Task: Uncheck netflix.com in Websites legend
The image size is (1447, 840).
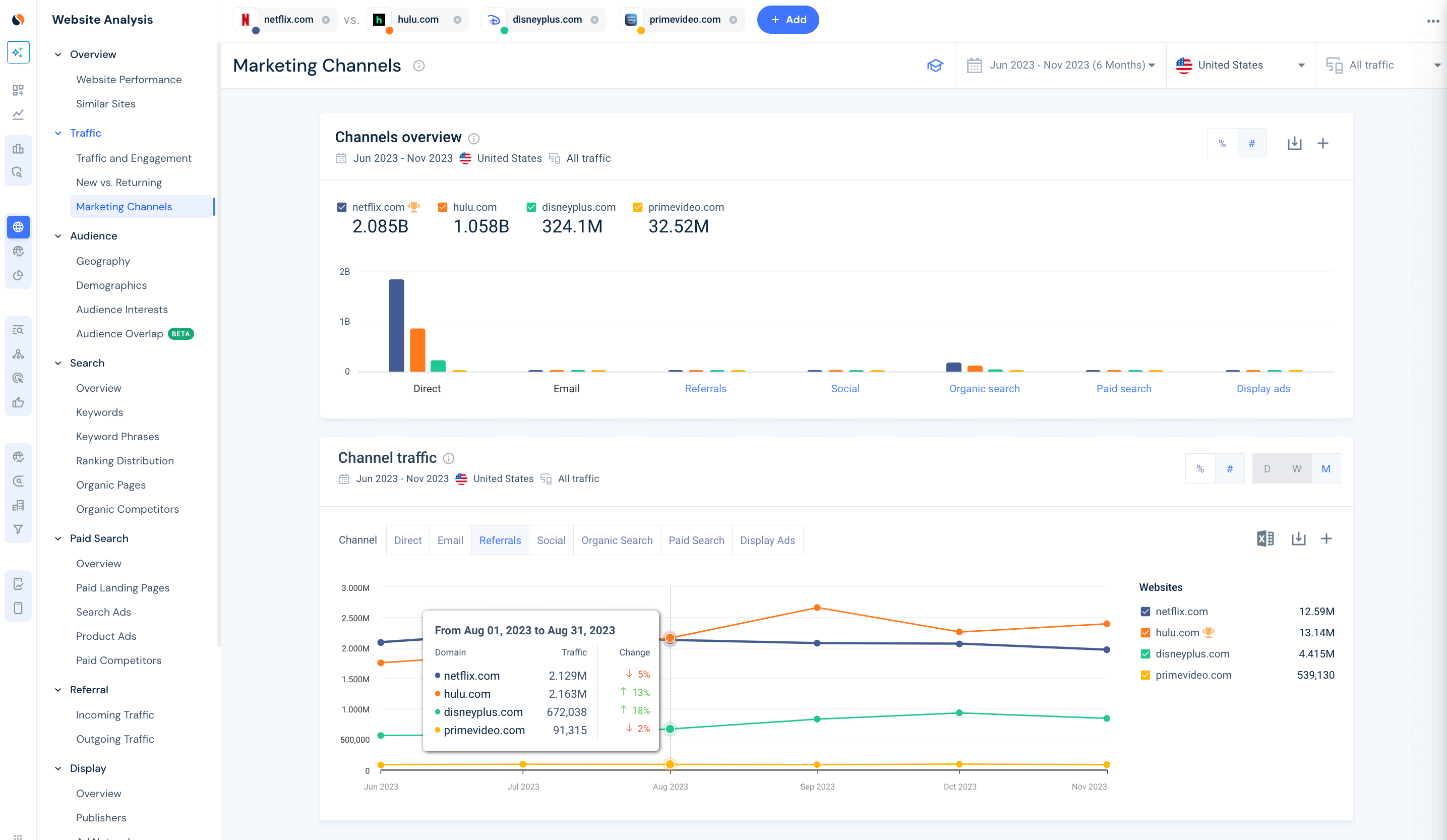Action: pos(1145,612)
